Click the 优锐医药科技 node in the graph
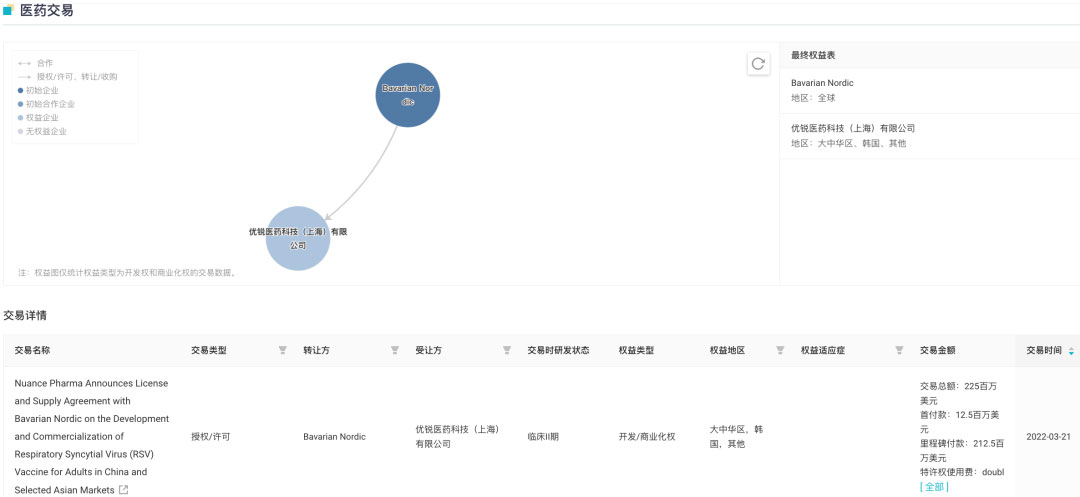1080x497 pixels. coord(298,238)
